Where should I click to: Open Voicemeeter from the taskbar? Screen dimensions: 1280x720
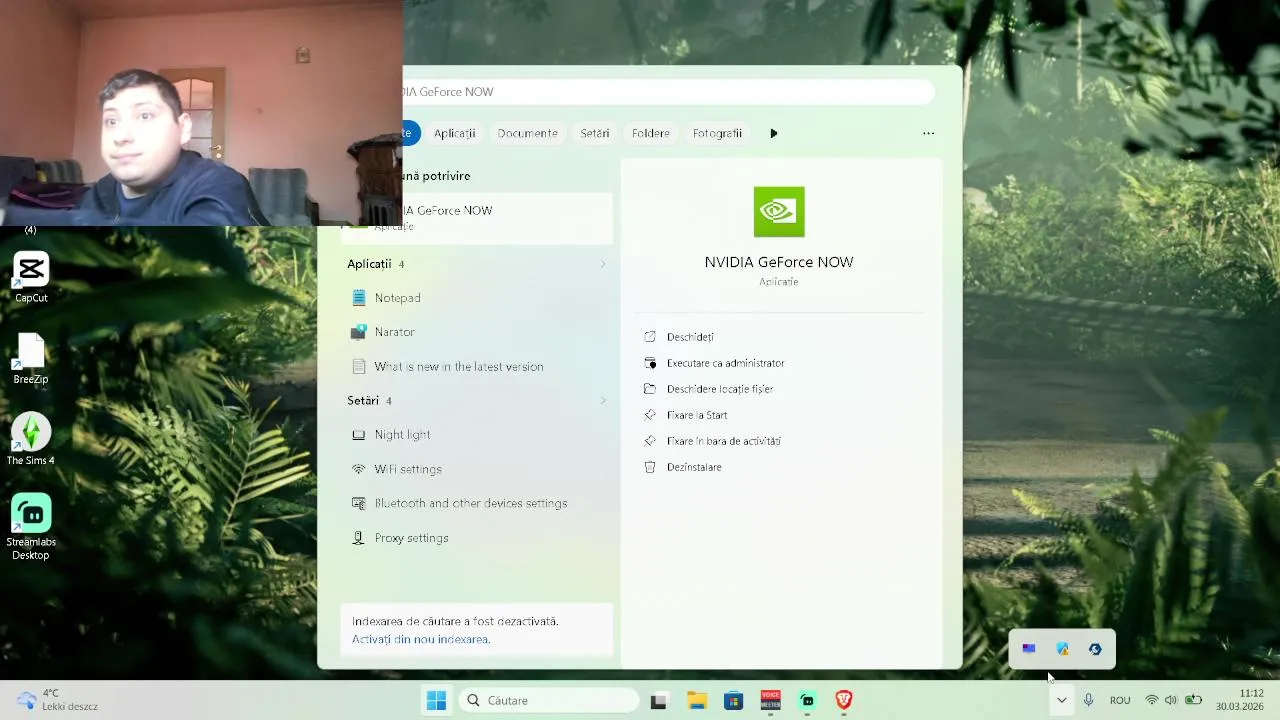point(770,701)
